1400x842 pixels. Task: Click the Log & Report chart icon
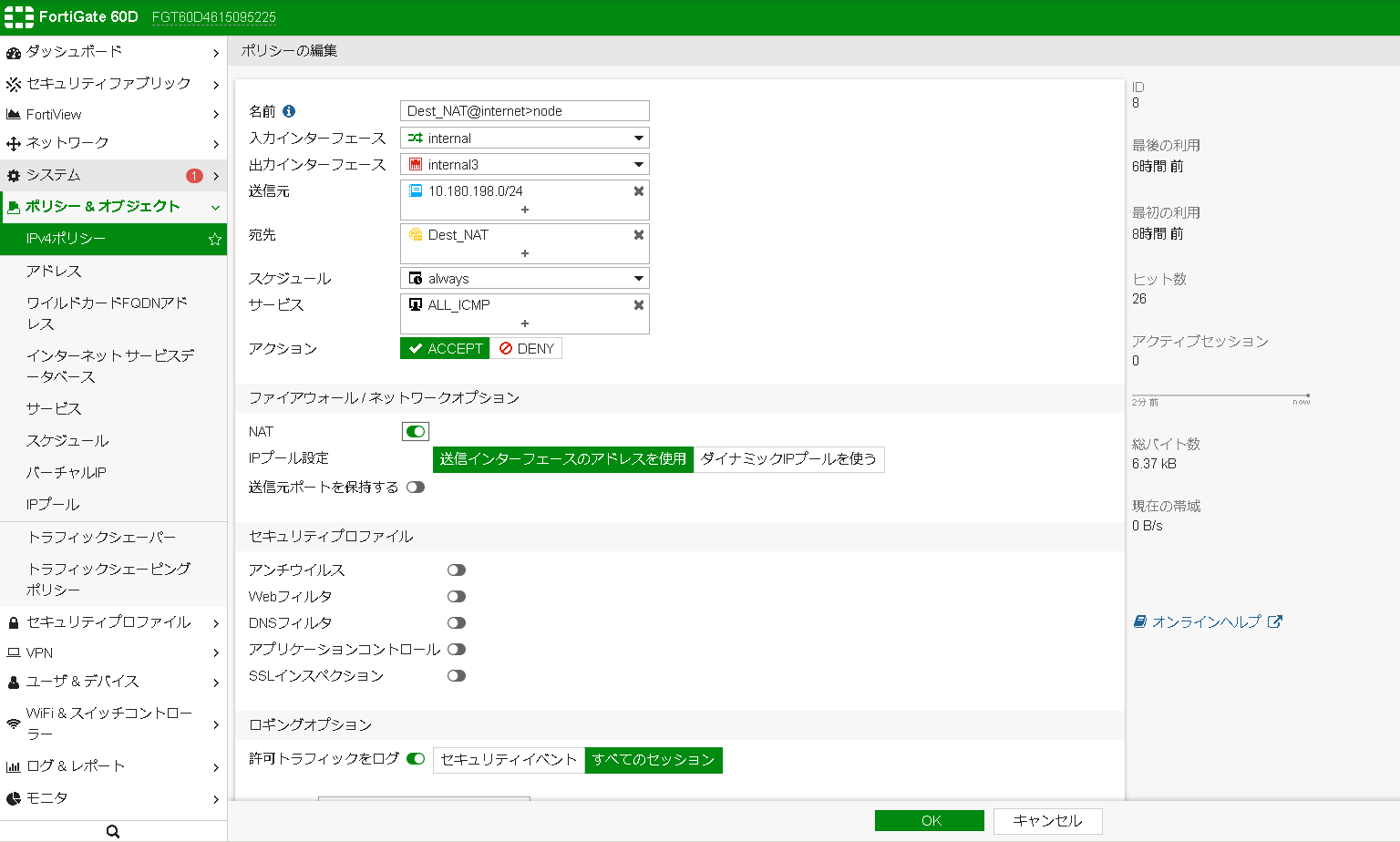point(13,767)
